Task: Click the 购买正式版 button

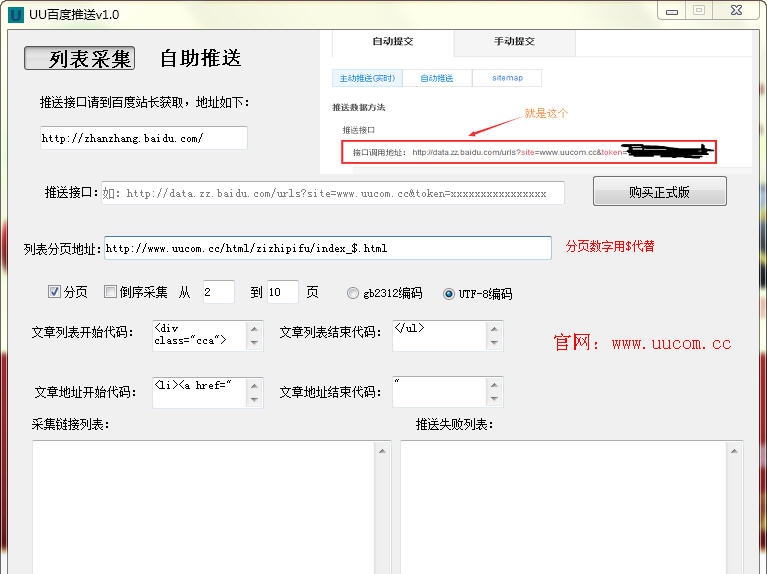Action: click(659, 191)
